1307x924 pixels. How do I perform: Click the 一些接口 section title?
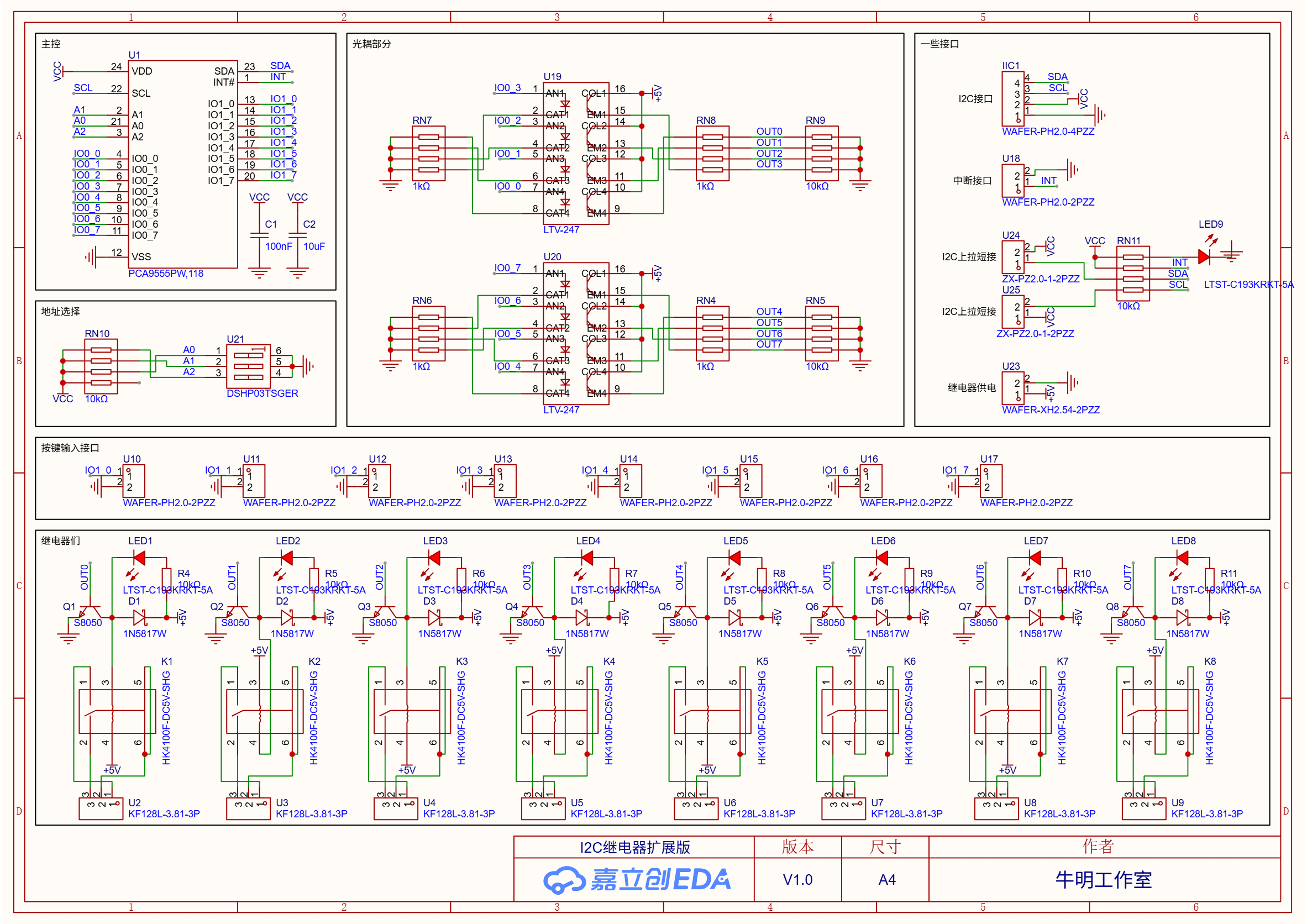(940, 44)
